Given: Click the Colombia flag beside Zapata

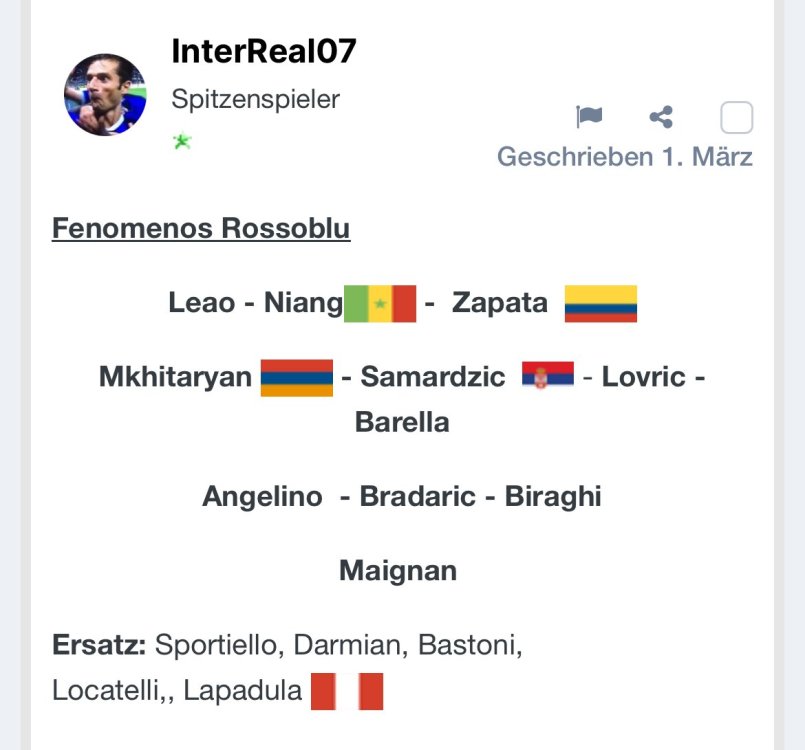Looking at the screenshot, I should [601, 303].
